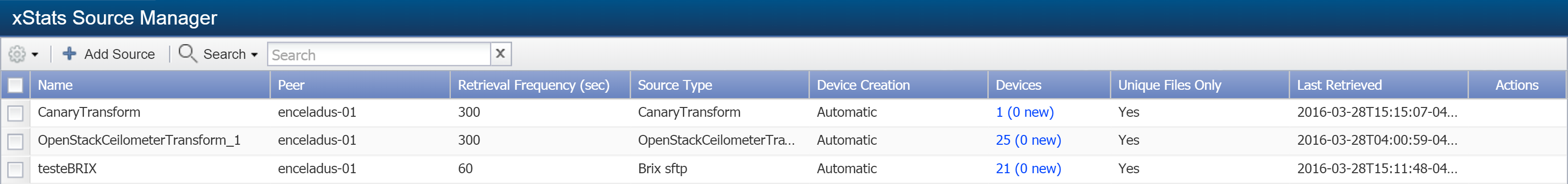Click the plus icon for Add Source
This screenshot has height=184, width=1568.
pyautogui.click(x=70, y=53)
